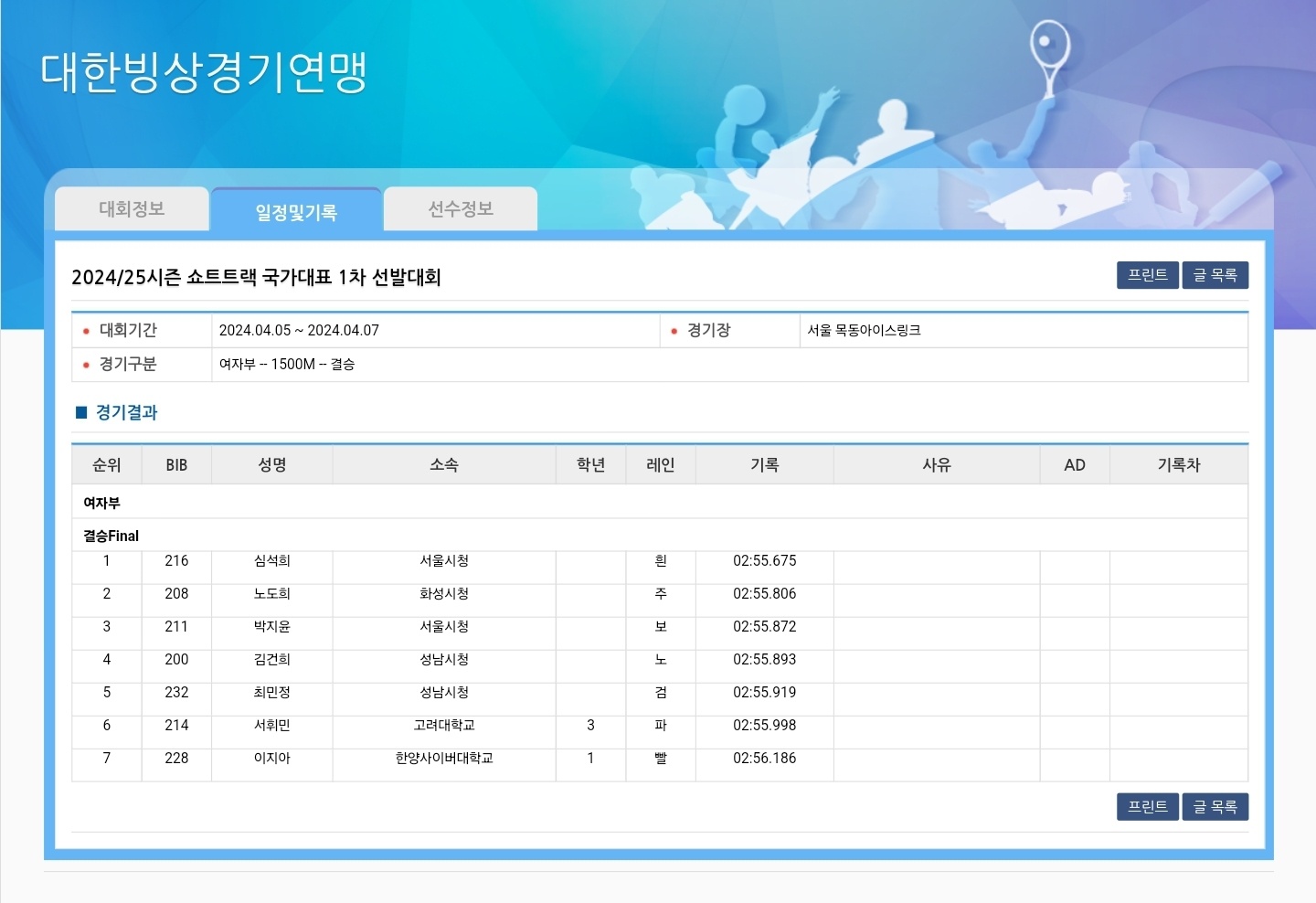
Task: Click the 박지윤 row name cell
Action: point(272,627)
